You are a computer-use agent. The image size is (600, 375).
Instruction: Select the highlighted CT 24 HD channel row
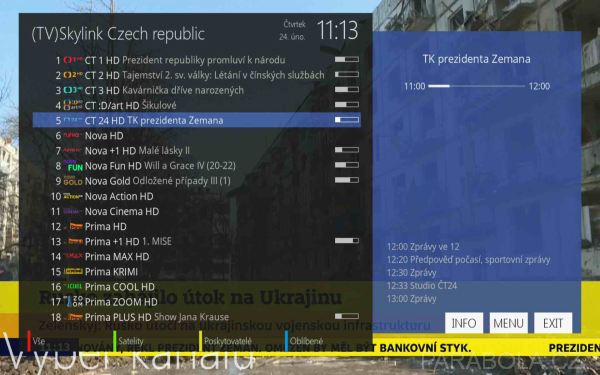click(x=197, y=120)
